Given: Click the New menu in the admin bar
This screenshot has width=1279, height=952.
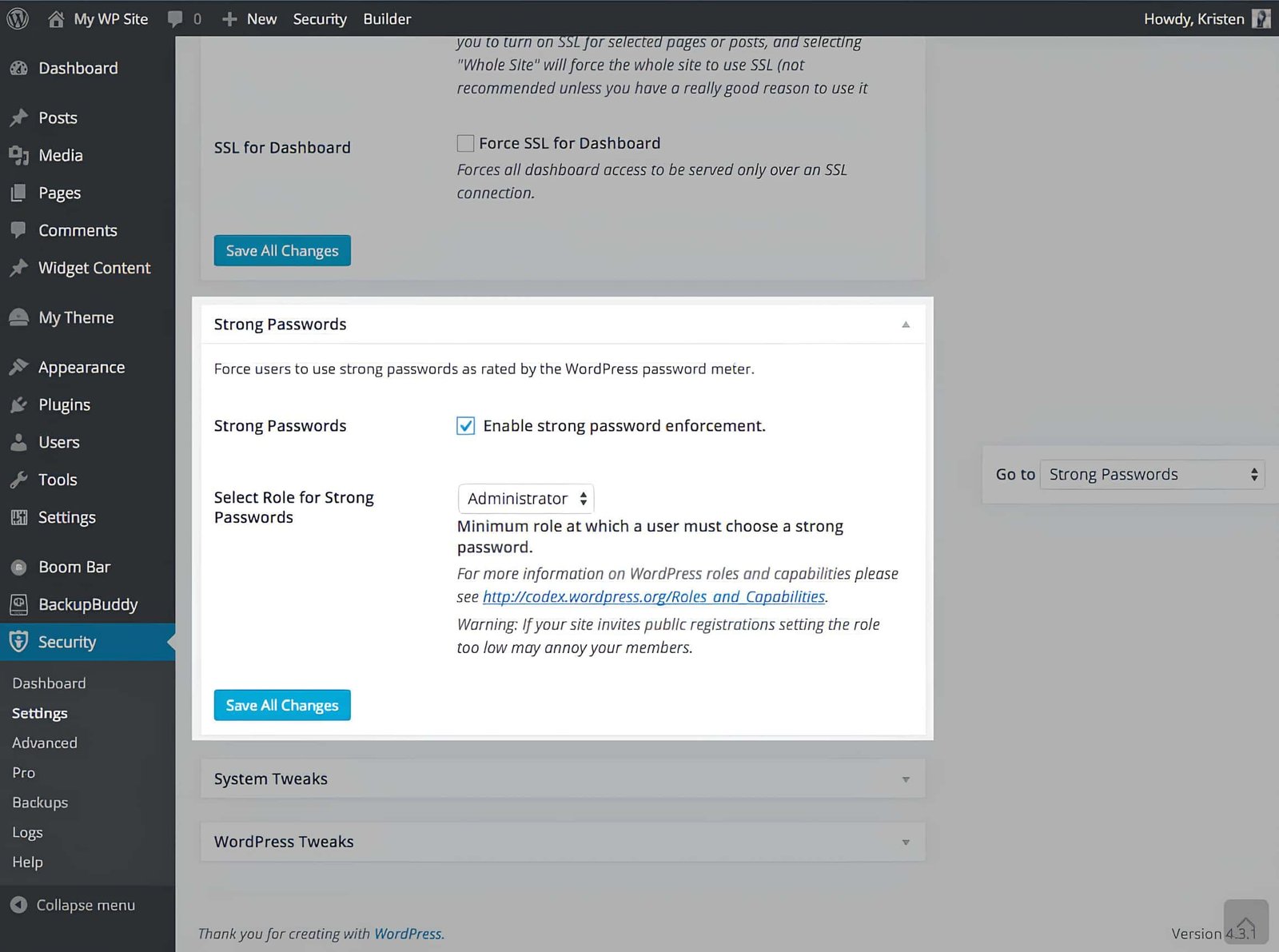Looking at the screenshot, I should [249, 18].
